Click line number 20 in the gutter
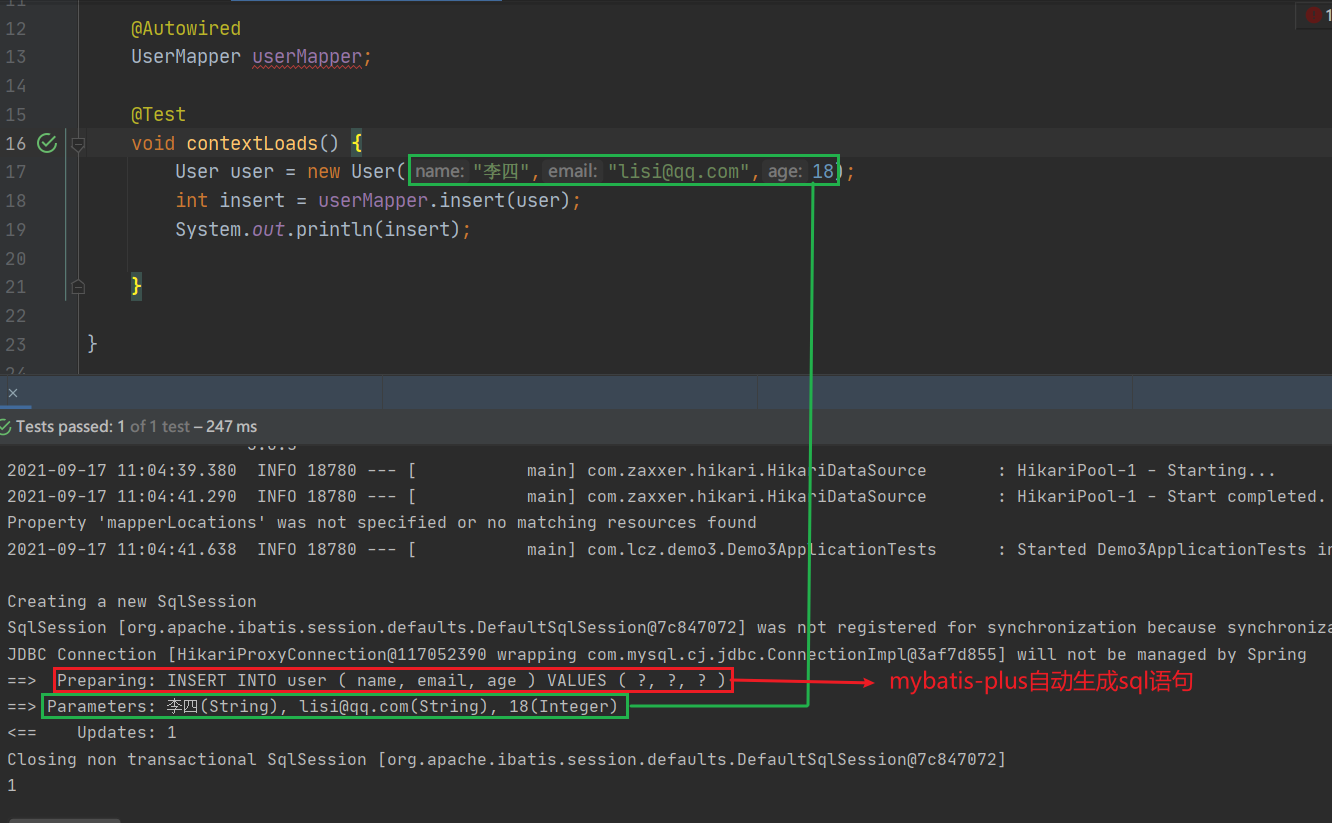The image size is (1332, 823). (16, 259)
